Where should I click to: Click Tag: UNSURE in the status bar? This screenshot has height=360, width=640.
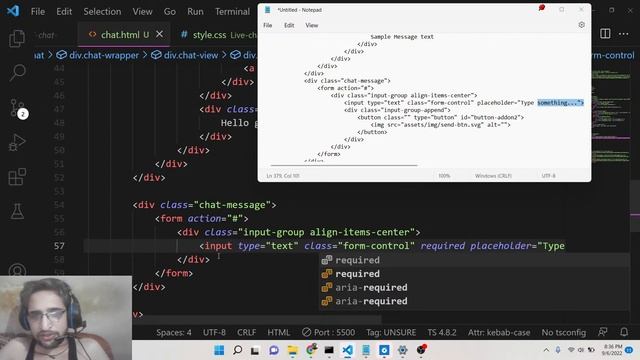coord(391,332)
